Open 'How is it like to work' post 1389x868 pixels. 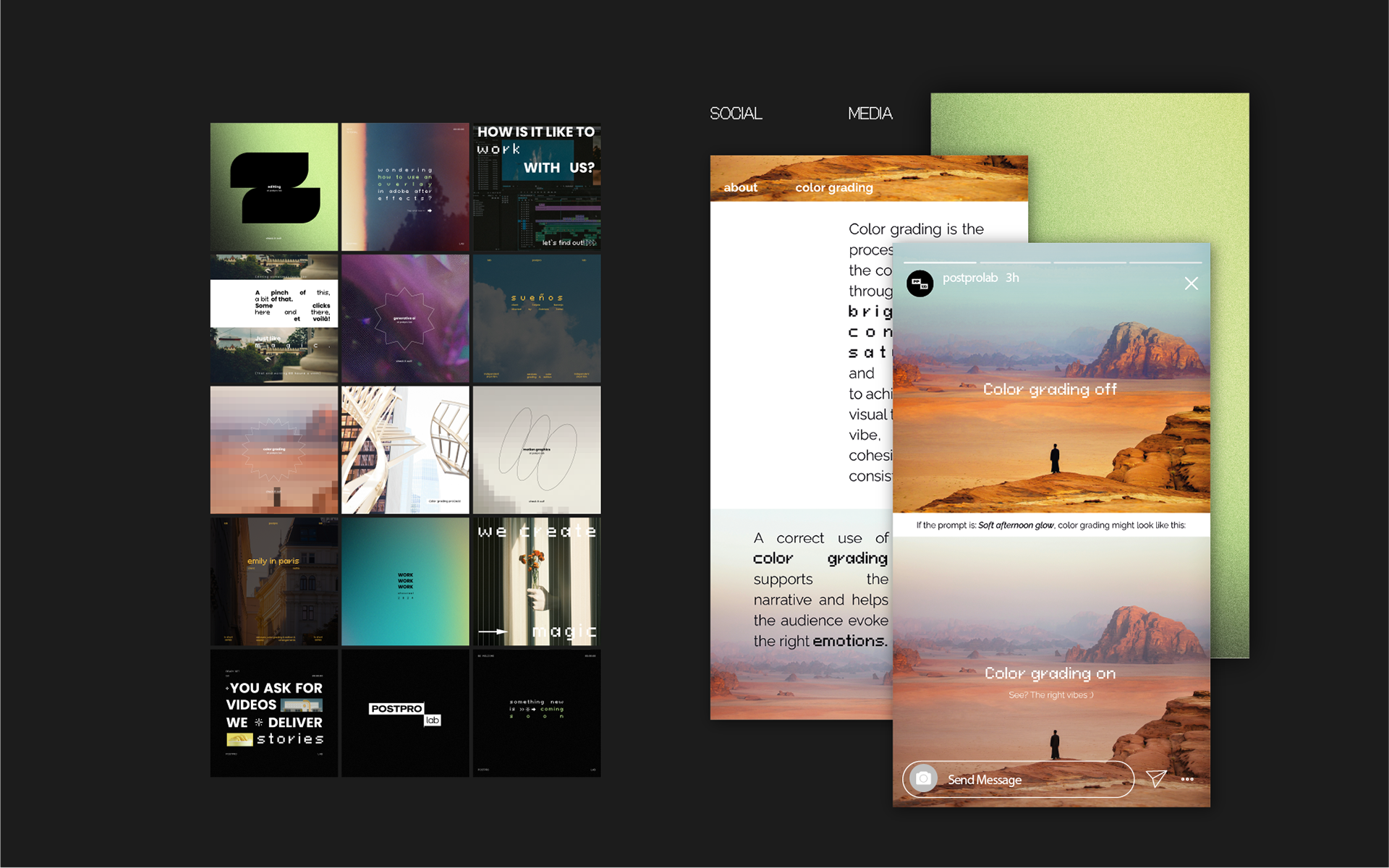[536, 187]
